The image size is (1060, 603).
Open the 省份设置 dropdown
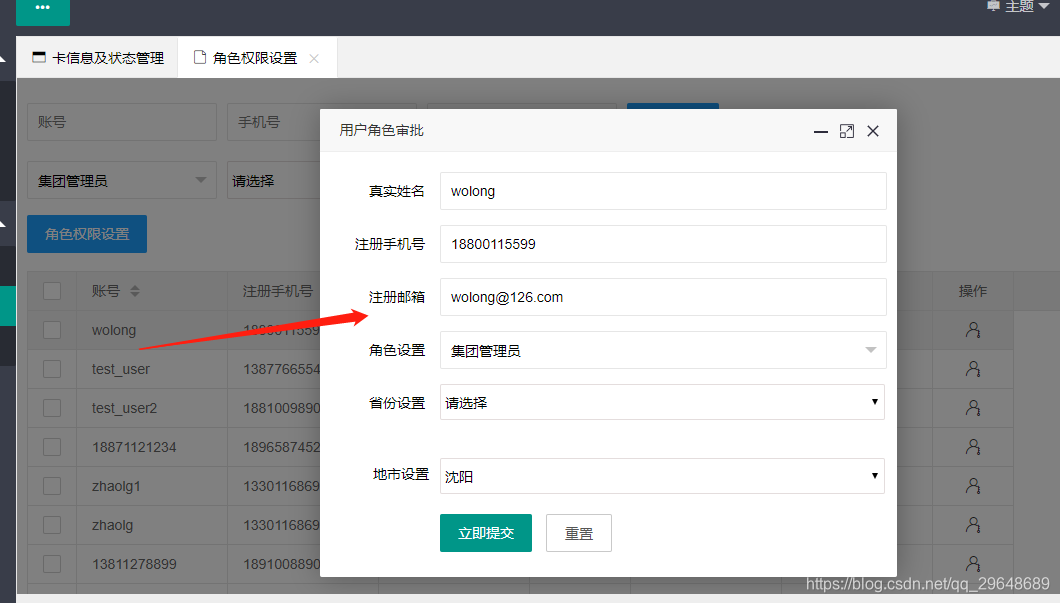[662, 402]
